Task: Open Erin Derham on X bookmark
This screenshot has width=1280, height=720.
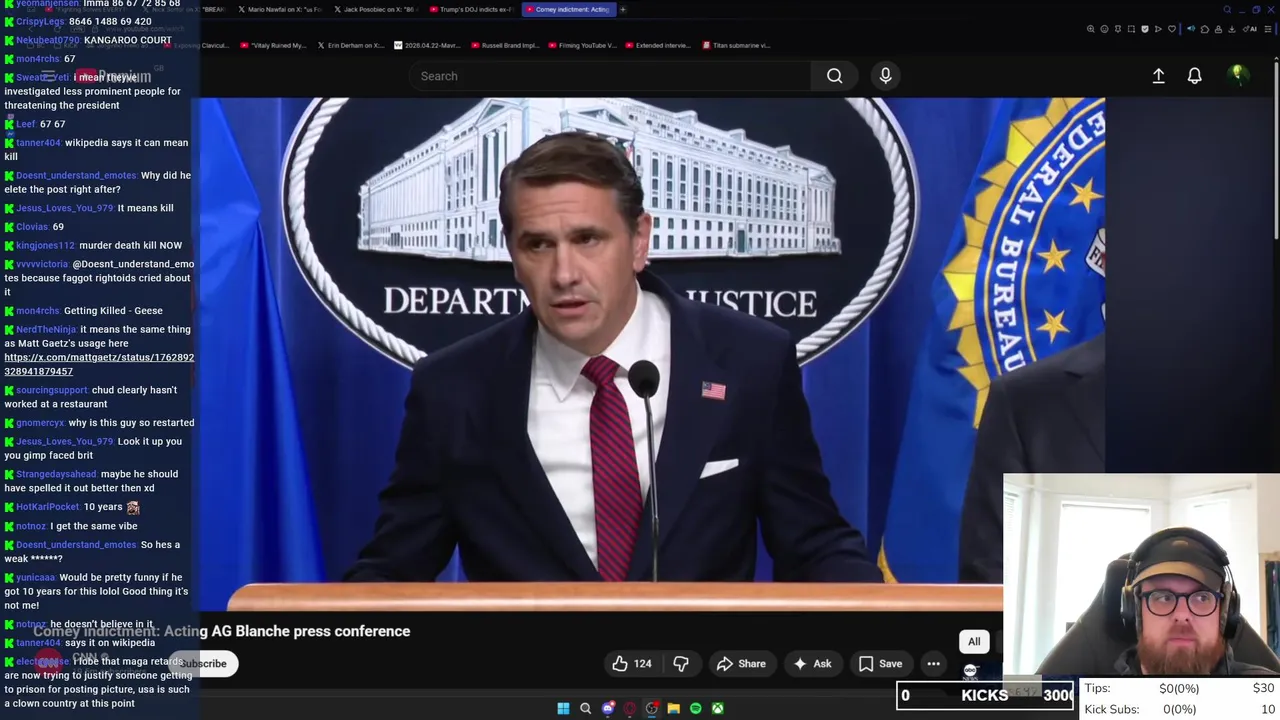Action: [351, 45]
